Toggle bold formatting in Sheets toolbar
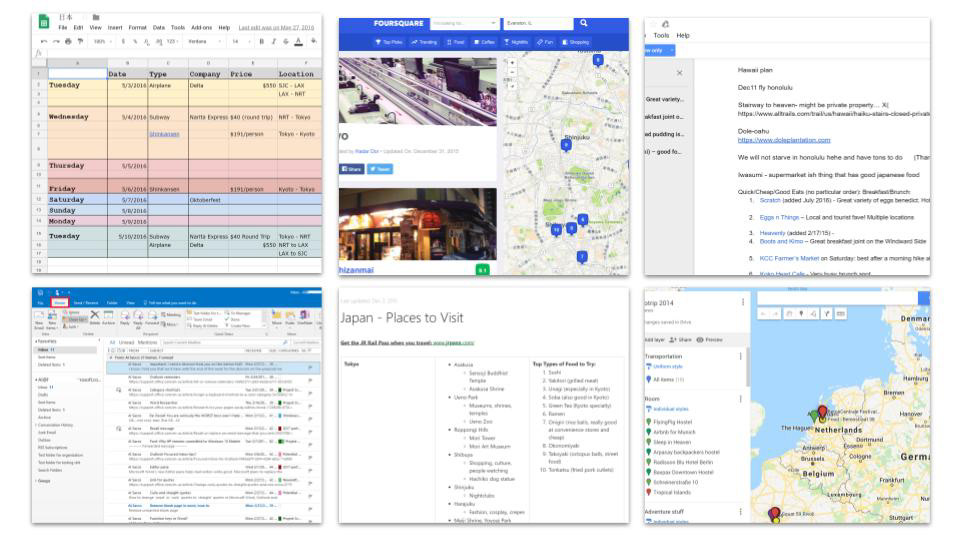Image resolution: width=960 pixels, height=540 pixels. pos(261,42)
